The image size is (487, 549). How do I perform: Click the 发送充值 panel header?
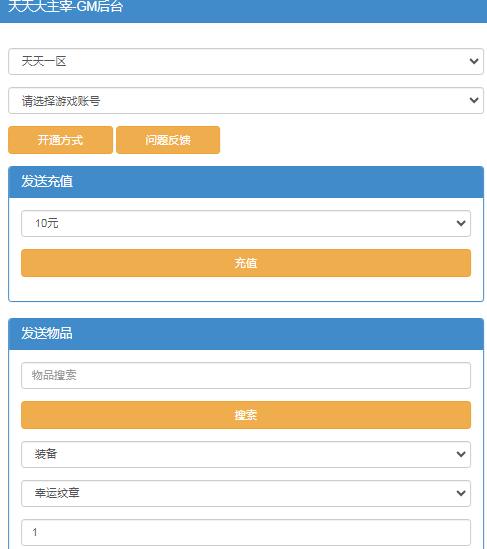pyautogui.click(x=246, y=182)
